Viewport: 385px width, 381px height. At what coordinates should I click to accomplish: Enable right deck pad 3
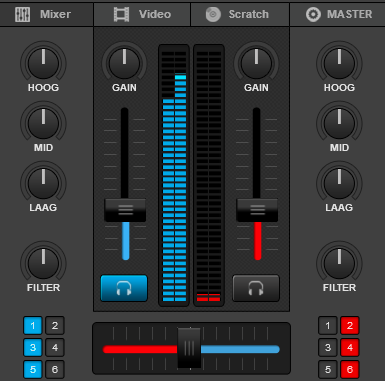(x=328, y=348)
